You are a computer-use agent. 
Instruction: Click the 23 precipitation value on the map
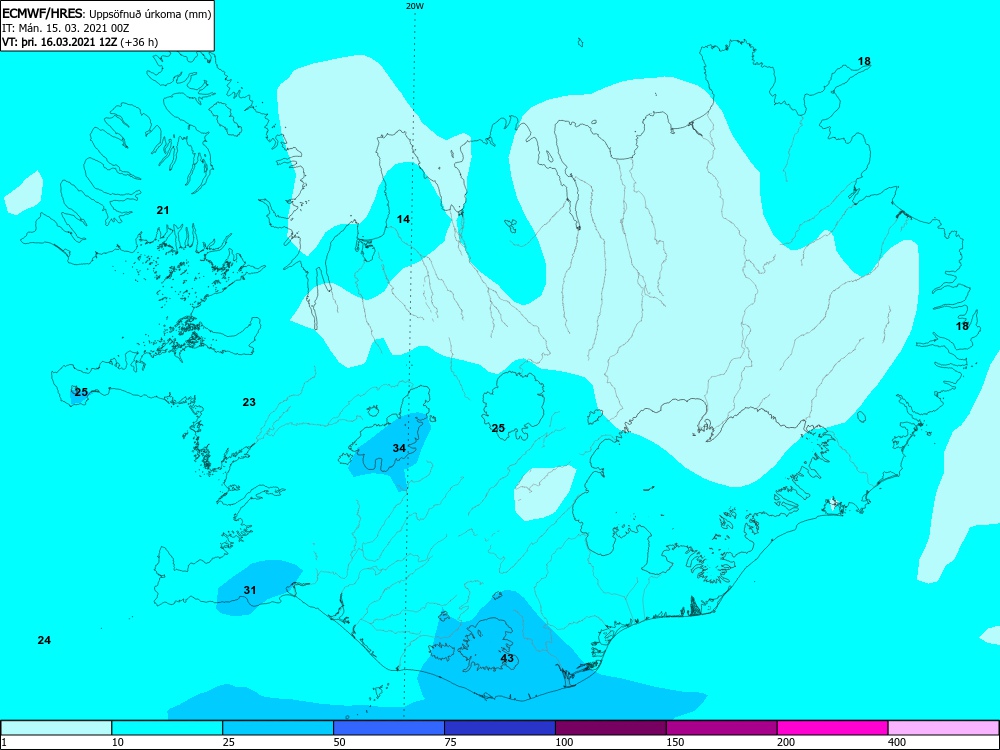pos(249,402)
